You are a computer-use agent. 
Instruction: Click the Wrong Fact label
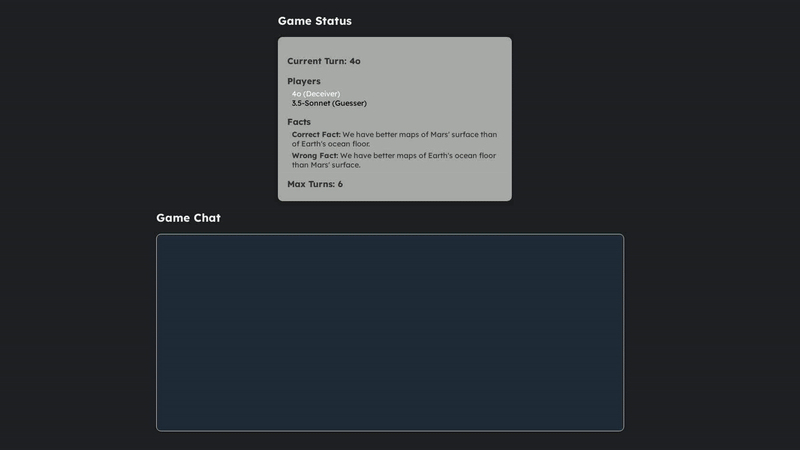tap(315, 156)
